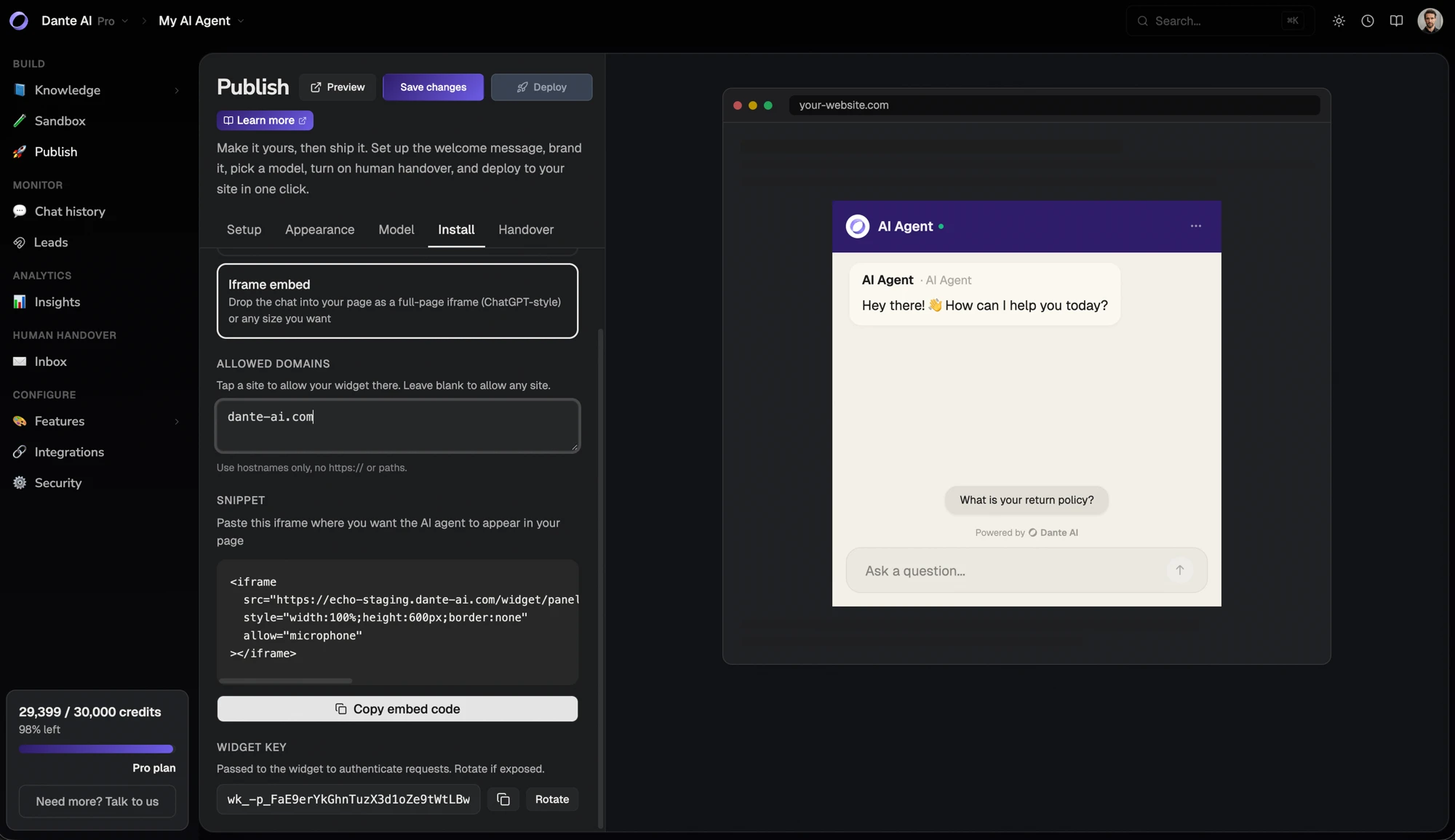Open the history clock icon in top bar
1455x840 pixels.
1368,21
